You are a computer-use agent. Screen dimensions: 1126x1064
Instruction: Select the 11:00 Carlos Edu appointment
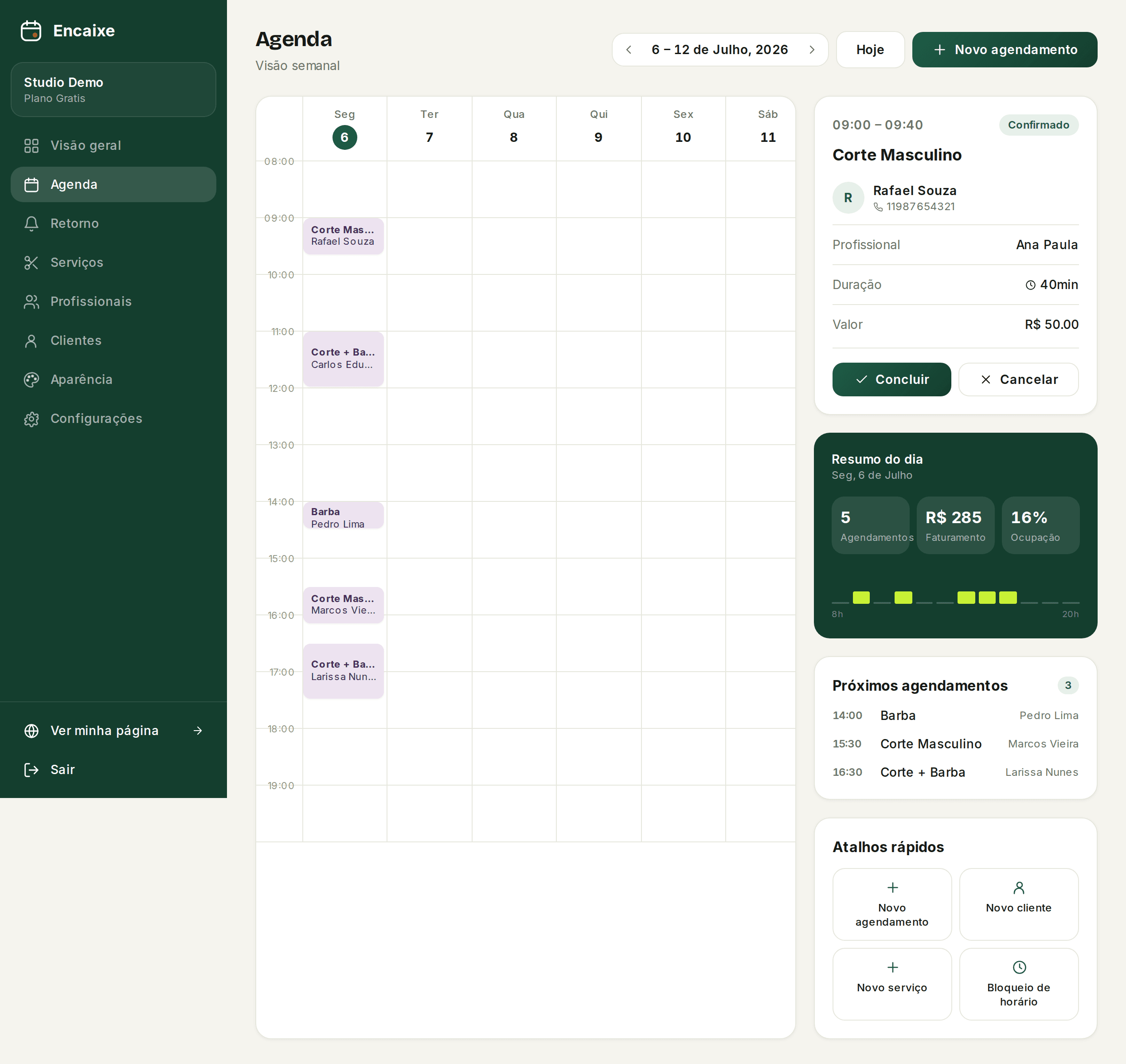tap(343, 359)
